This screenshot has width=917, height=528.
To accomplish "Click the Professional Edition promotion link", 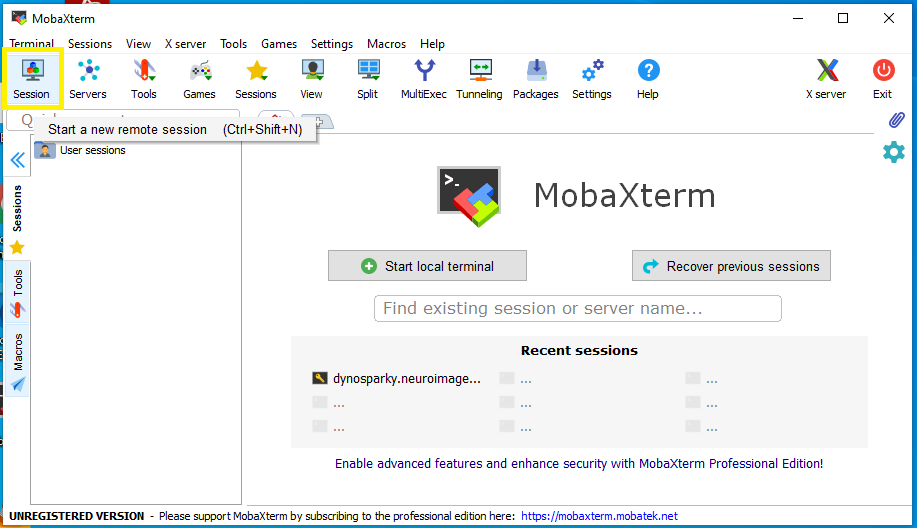I will point(579,464).
